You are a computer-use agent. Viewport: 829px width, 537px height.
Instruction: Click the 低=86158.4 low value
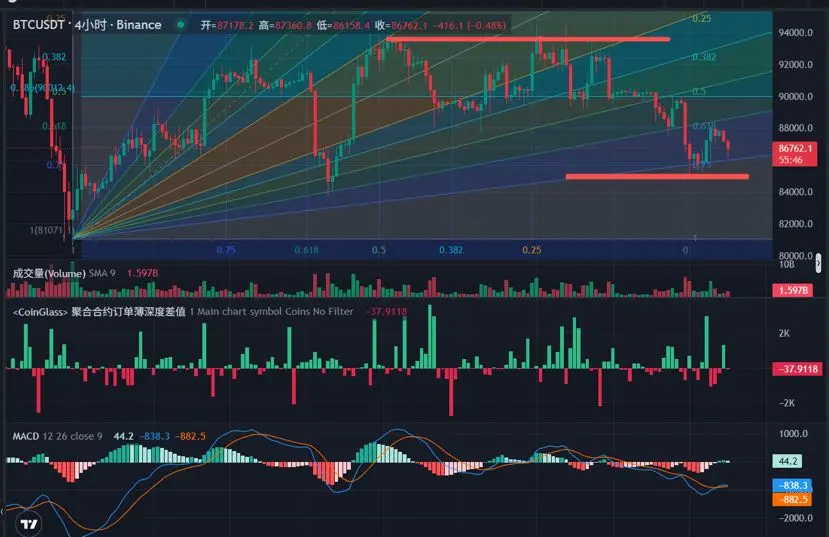click(343, 25)
